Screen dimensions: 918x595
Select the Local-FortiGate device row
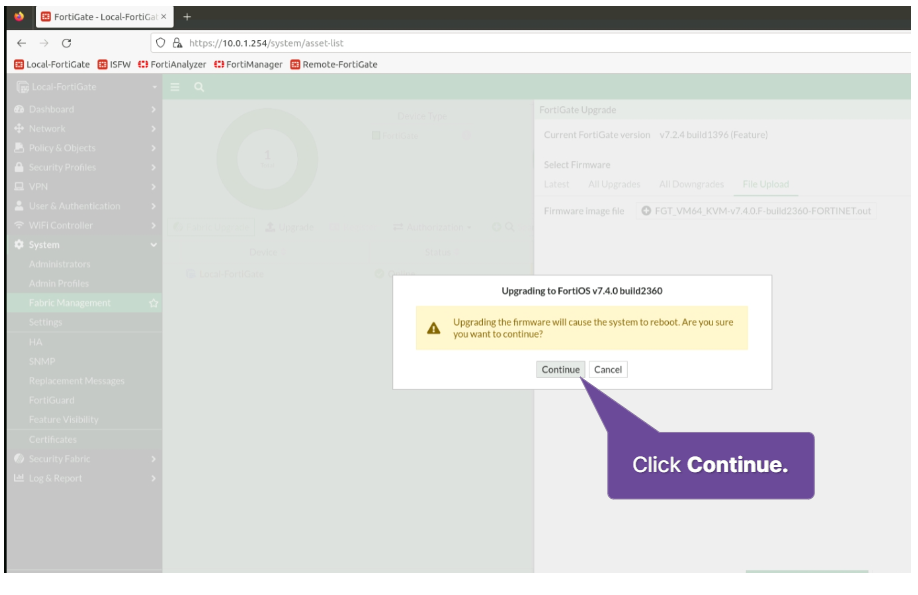(349, 274)
